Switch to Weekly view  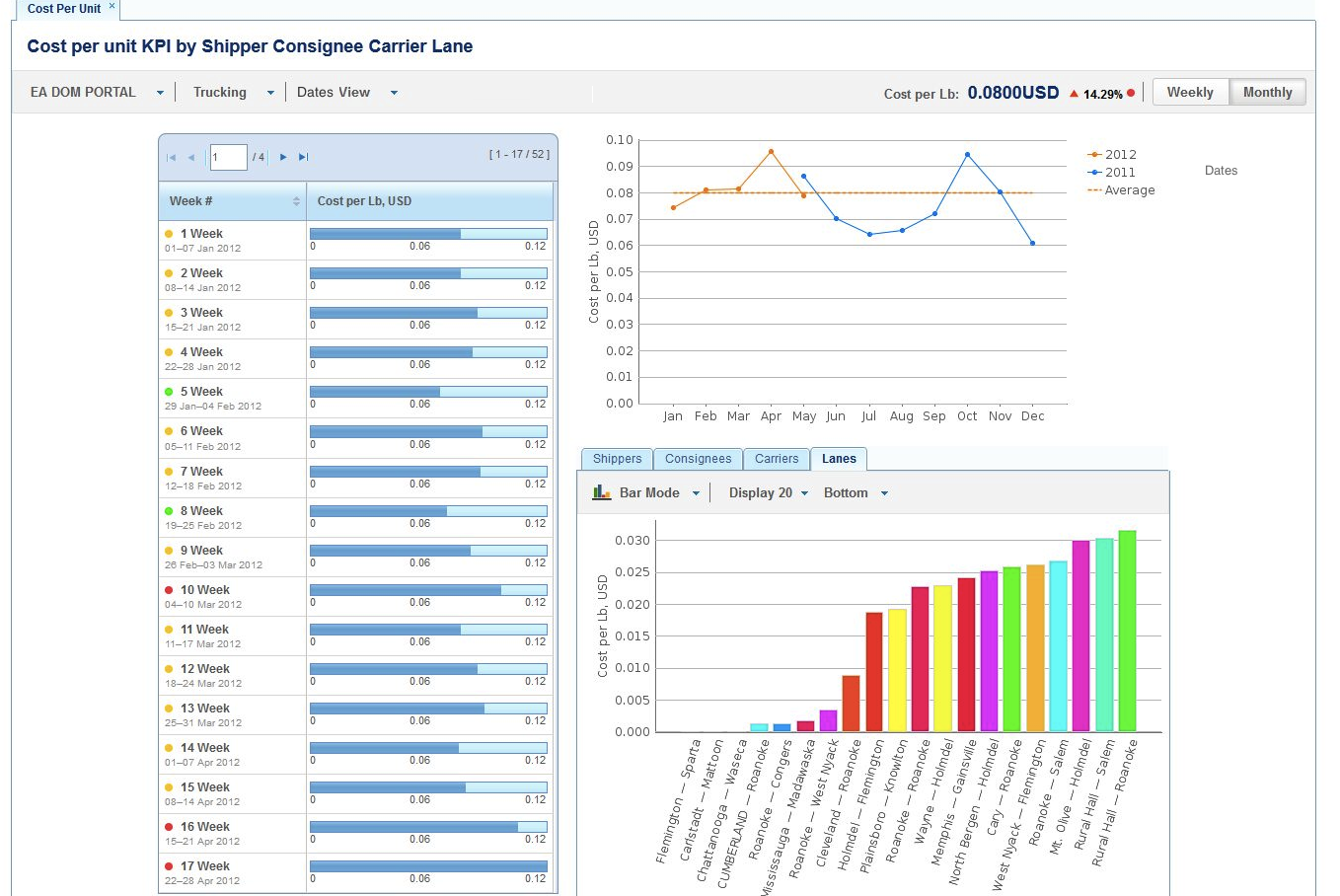pos(1190,92)
